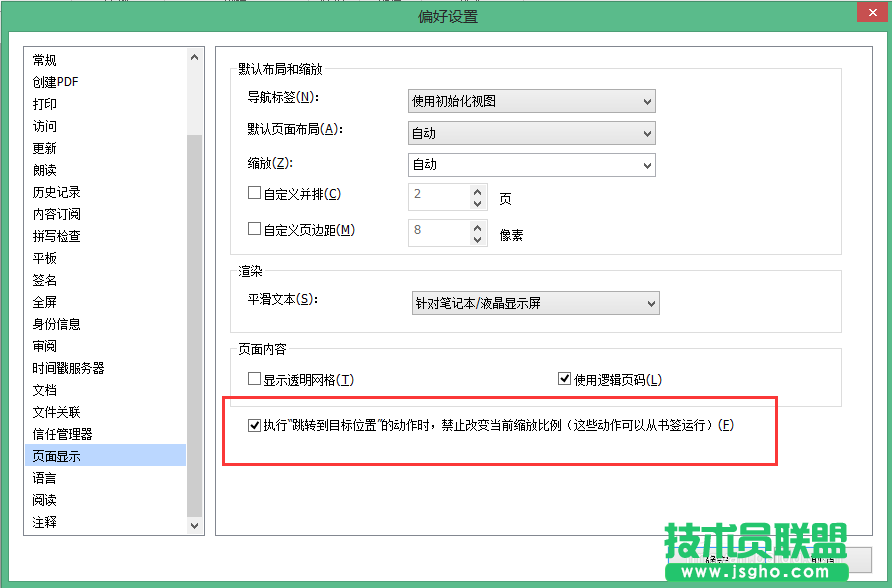Increase the 自定义并排 pages value
The width and height of the screenshot is (892, 588).
coord(478,192)
